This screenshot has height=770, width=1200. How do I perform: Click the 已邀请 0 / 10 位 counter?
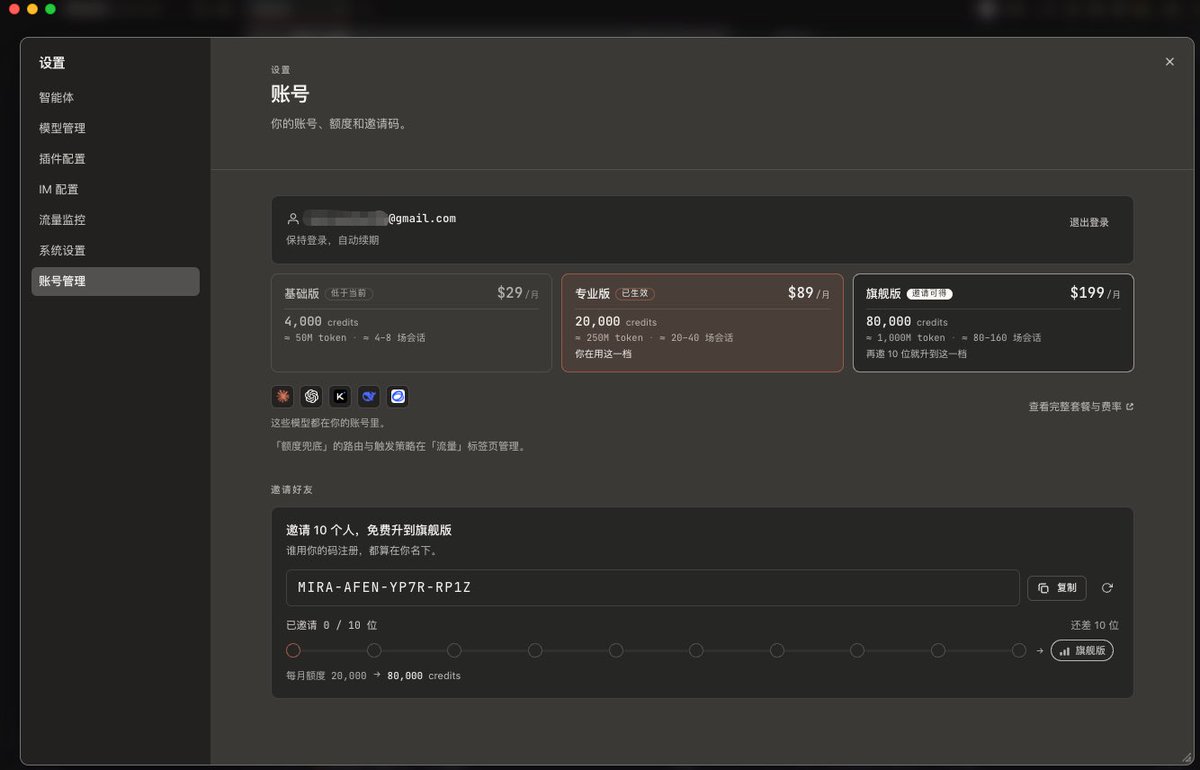[332, 625]
